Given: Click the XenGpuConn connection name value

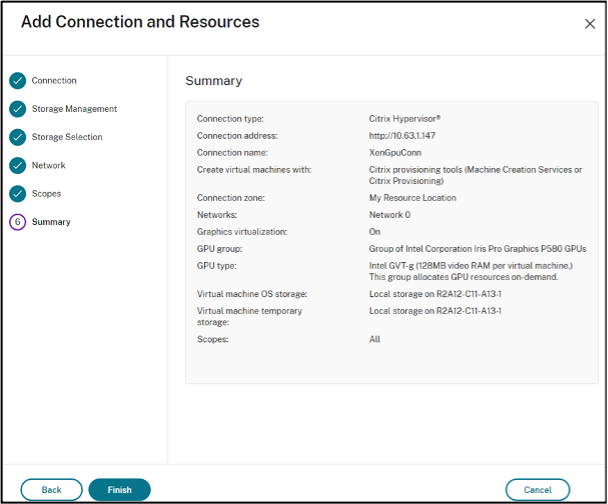Looking at the screenshot, I should tap(395, 153).
